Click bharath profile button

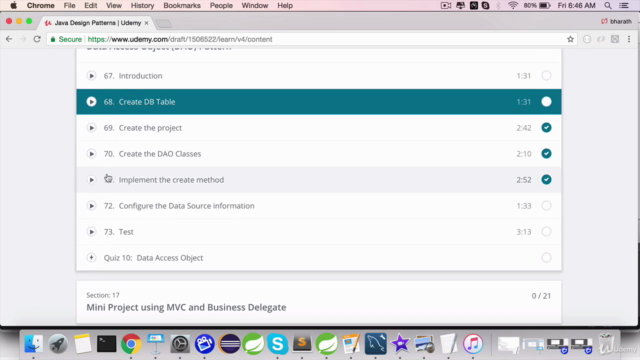[x=616, y=21]
